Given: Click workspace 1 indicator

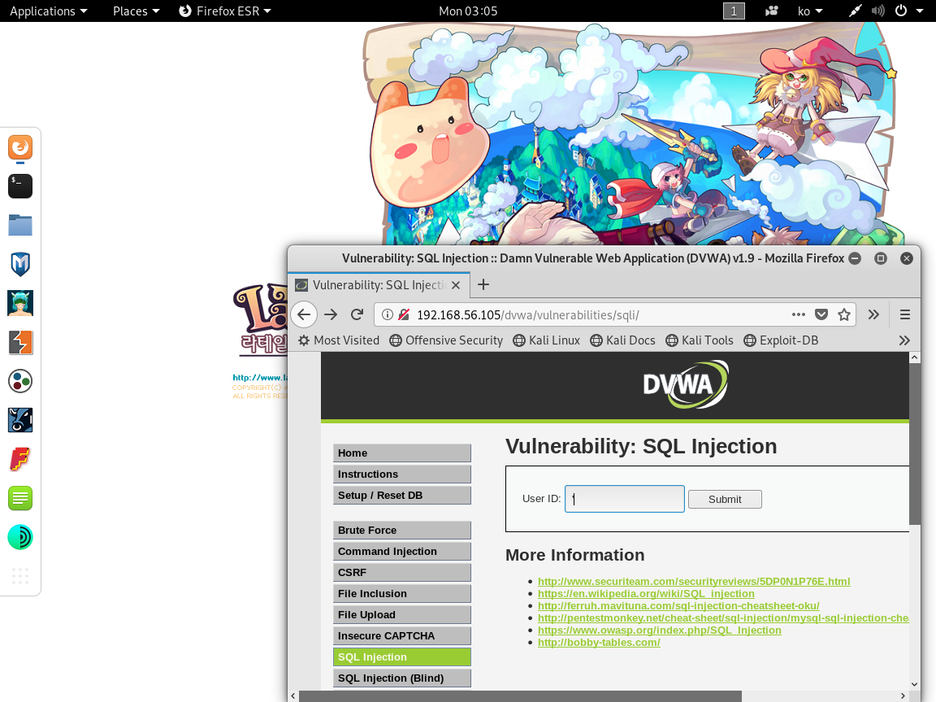Looking at the screenshot, I should (x=734, y=11).
